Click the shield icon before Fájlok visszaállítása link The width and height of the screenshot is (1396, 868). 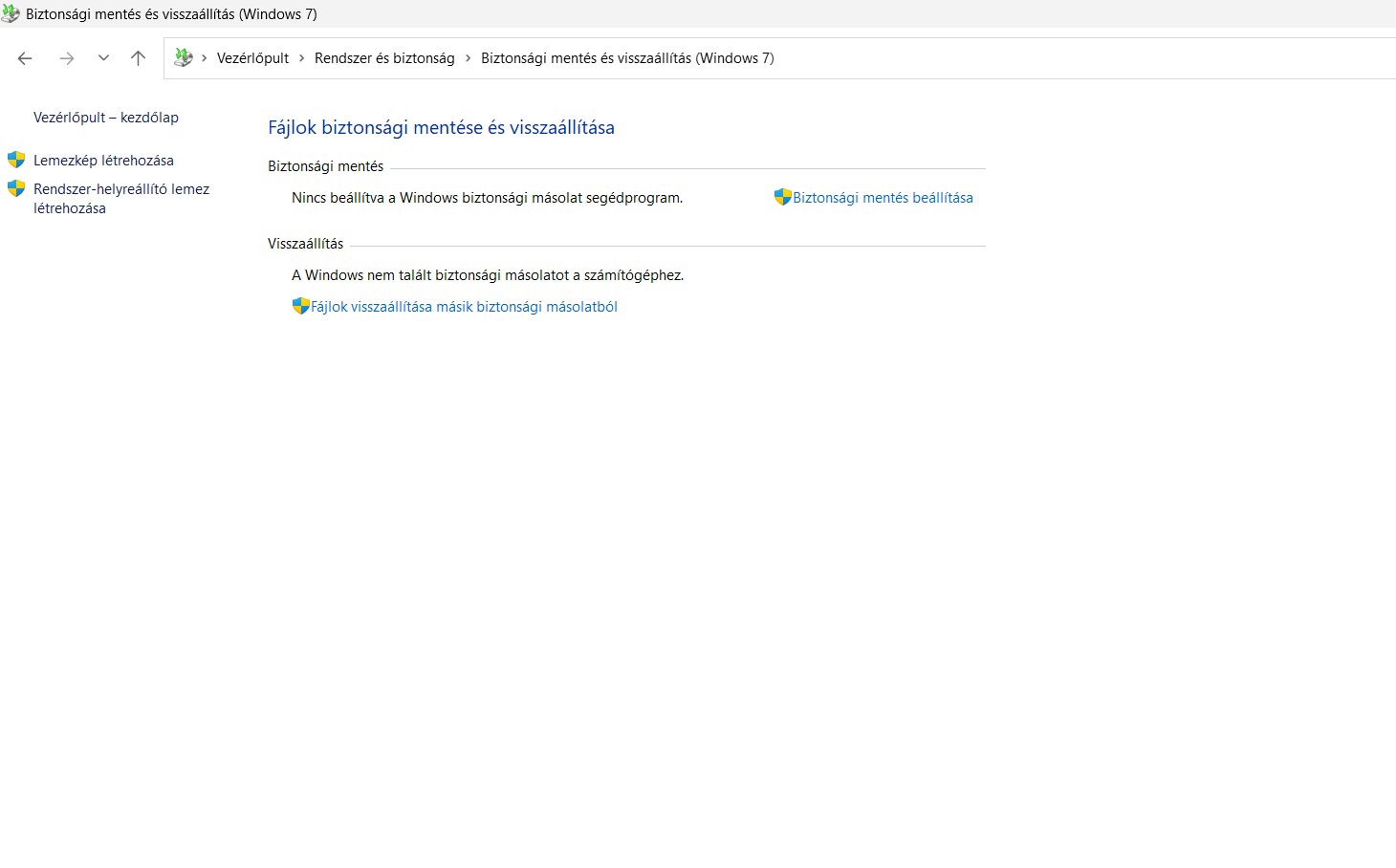tap(300, 306)
